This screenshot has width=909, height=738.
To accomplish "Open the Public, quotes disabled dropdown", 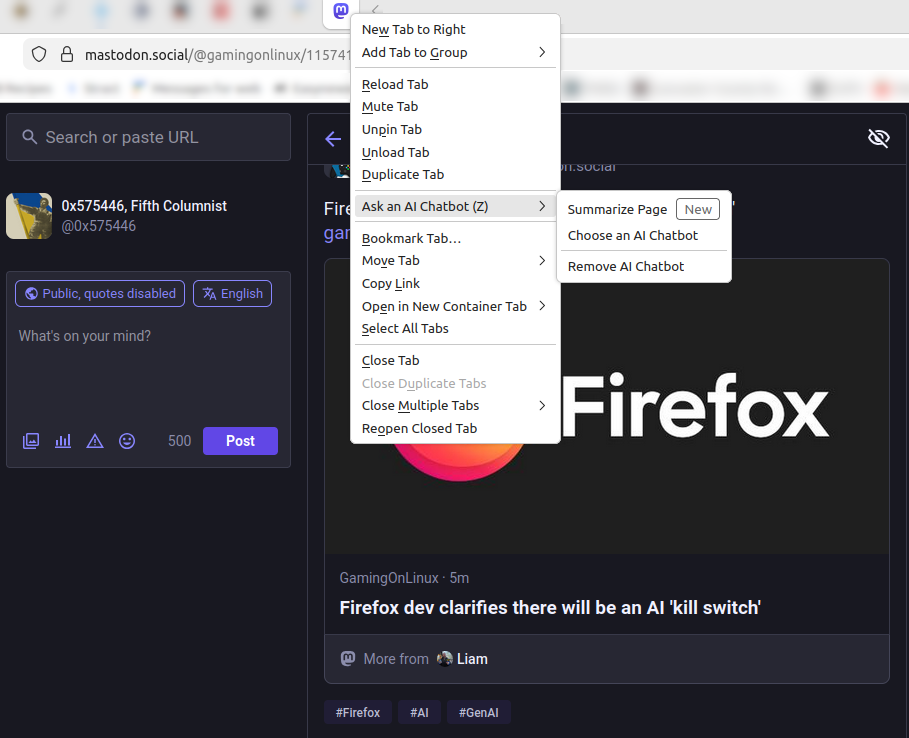I will [100, 293].
